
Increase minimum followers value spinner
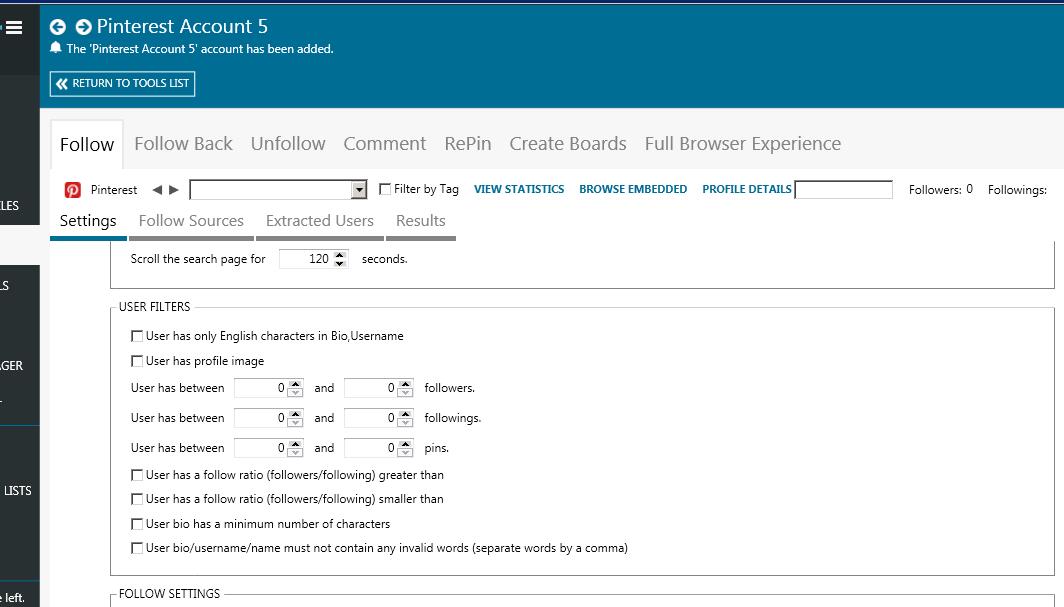[295, 384]
